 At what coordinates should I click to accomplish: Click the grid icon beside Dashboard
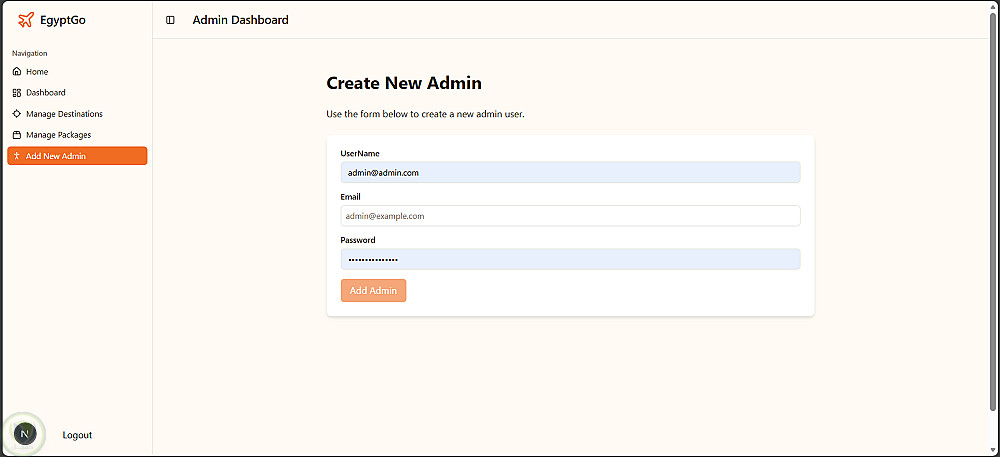pos(17,93)
